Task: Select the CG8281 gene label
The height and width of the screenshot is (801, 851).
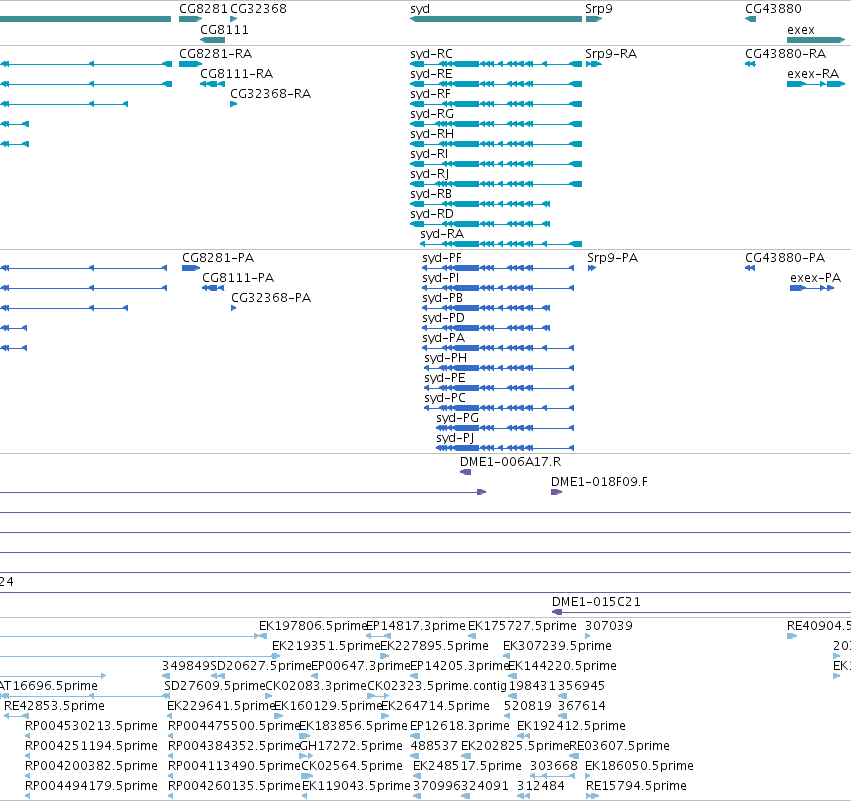Action: [x=204, y=9]
